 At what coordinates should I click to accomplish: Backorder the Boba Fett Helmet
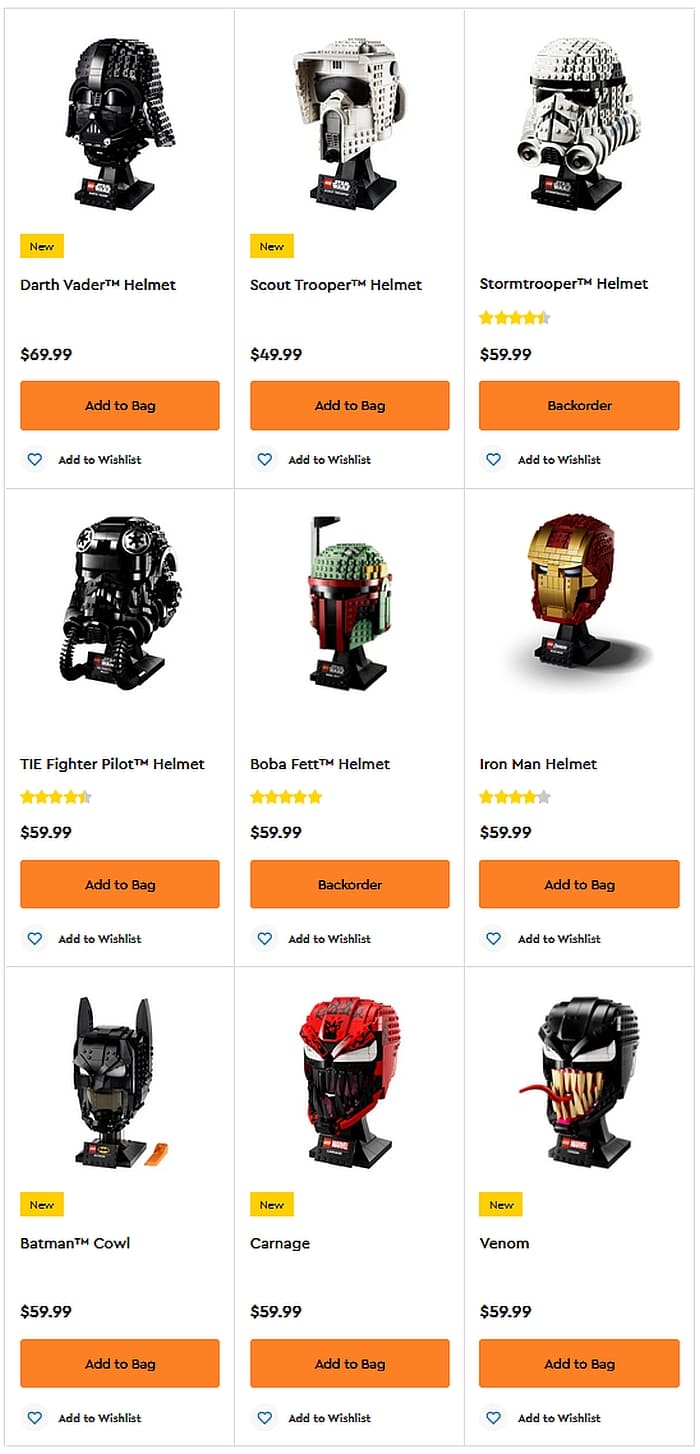(x=350, y=885)
